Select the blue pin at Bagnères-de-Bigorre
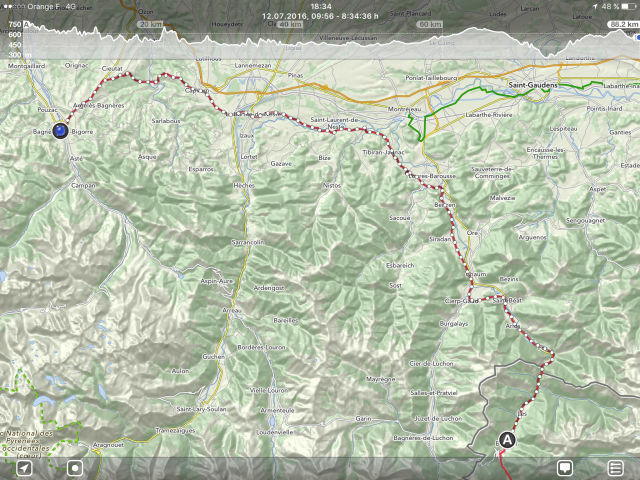This screenshot has height=480, width=640. point(60,131)
